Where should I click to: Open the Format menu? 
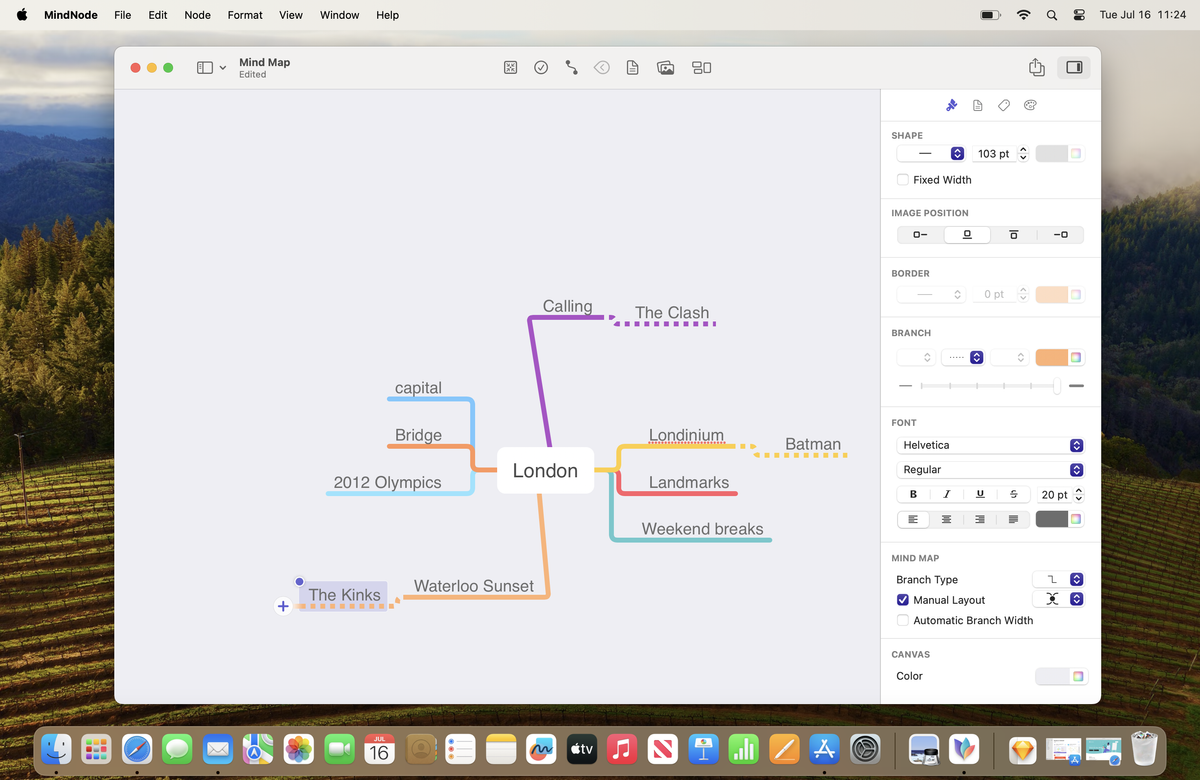click(245, 15)
